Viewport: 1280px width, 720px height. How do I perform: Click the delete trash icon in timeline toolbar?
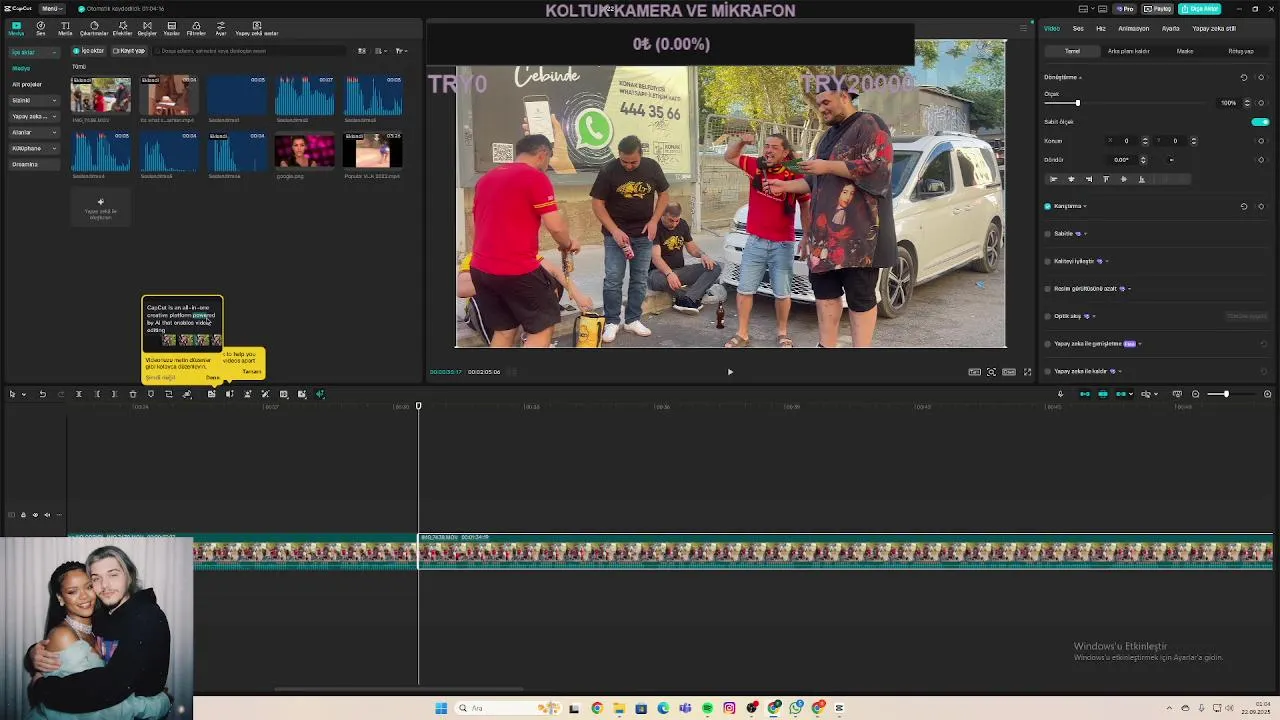(x=133, y=394)
